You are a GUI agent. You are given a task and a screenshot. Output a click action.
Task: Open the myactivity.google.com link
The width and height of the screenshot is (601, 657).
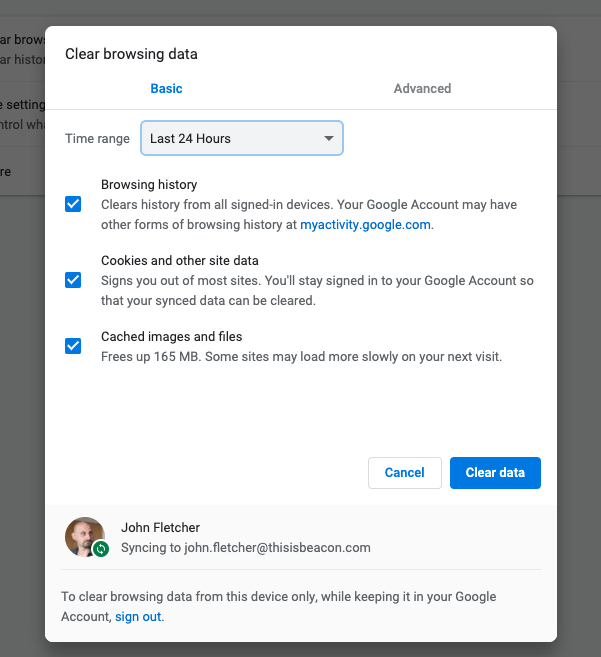click(x=366, y=225)
